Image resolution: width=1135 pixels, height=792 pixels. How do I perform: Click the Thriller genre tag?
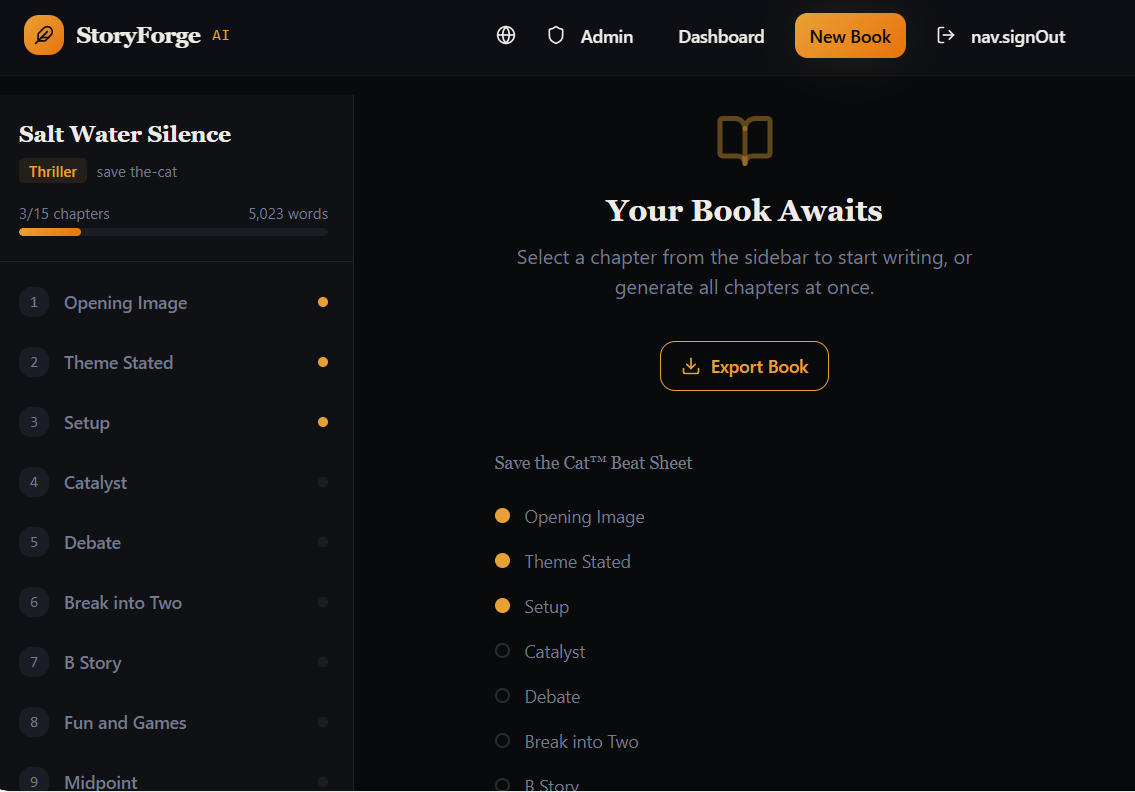pos(53,172)
